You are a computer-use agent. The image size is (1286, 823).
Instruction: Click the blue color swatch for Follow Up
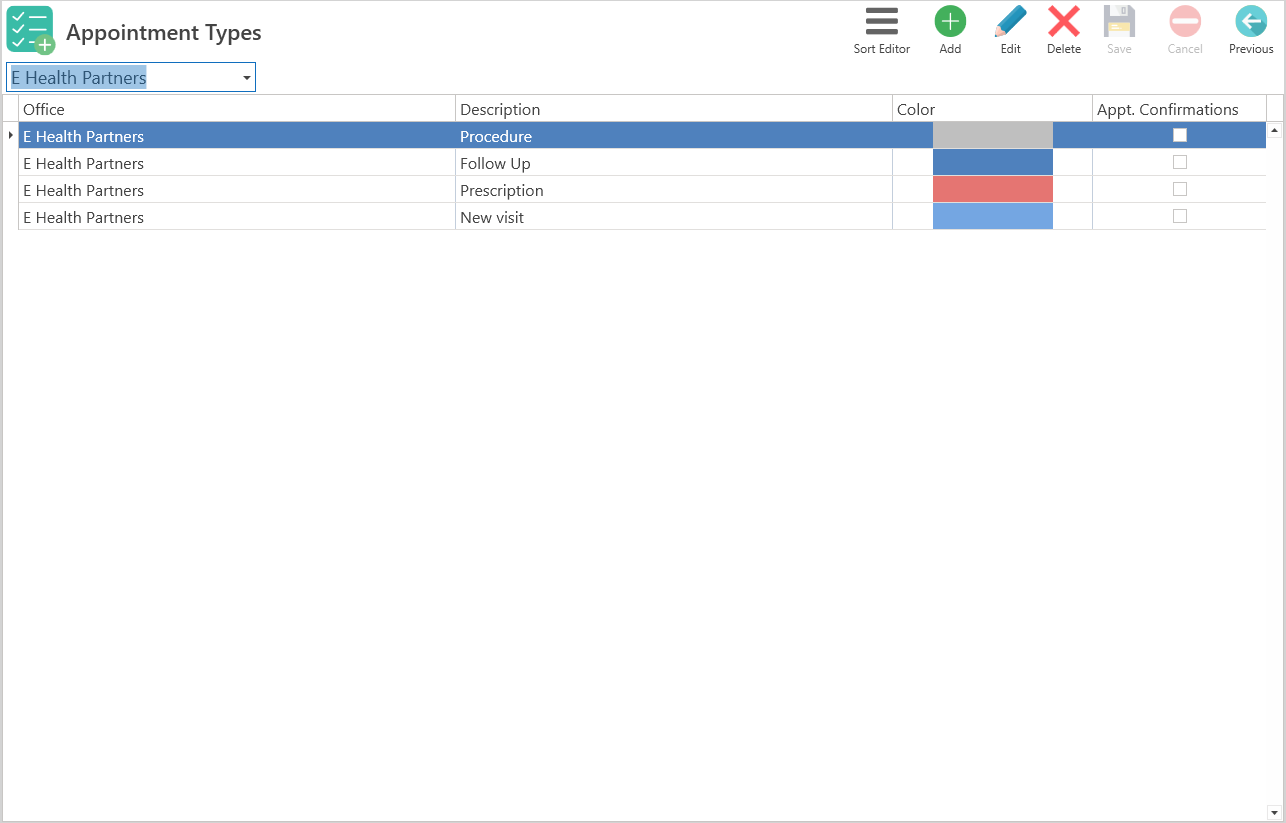pos(993,162)
